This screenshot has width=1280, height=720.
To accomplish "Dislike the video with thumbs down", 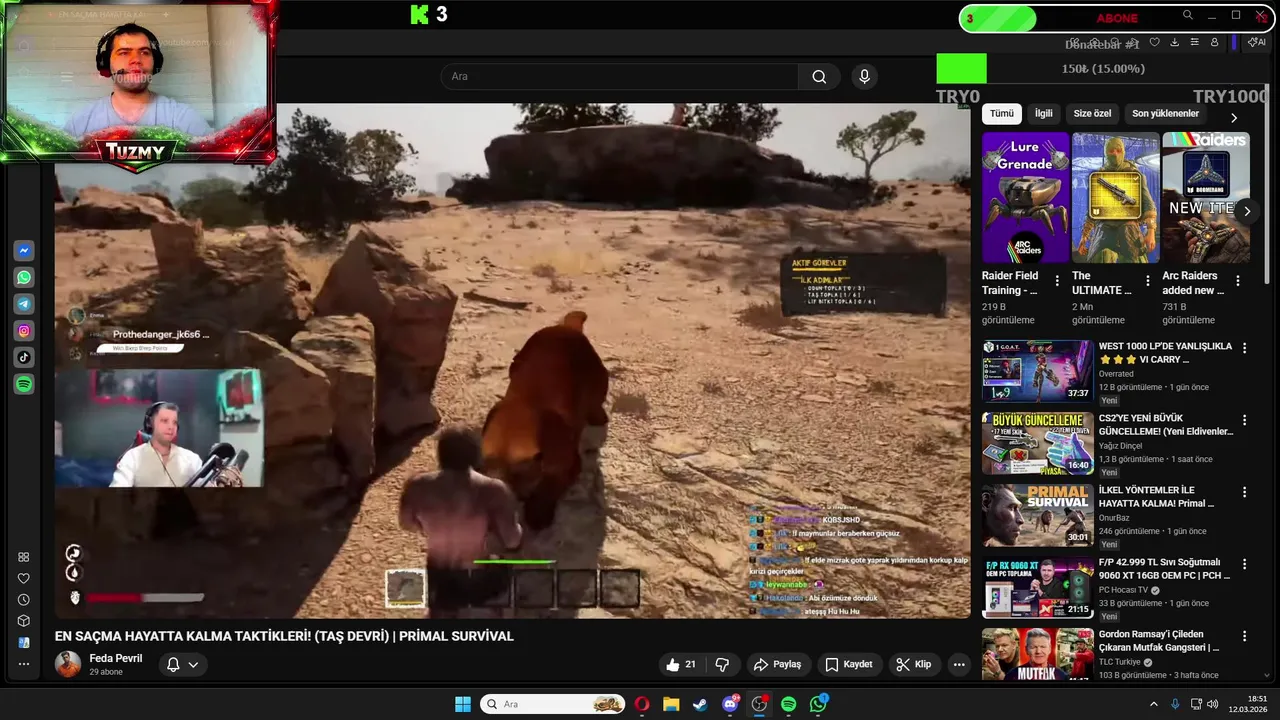I will pos(722,664).
